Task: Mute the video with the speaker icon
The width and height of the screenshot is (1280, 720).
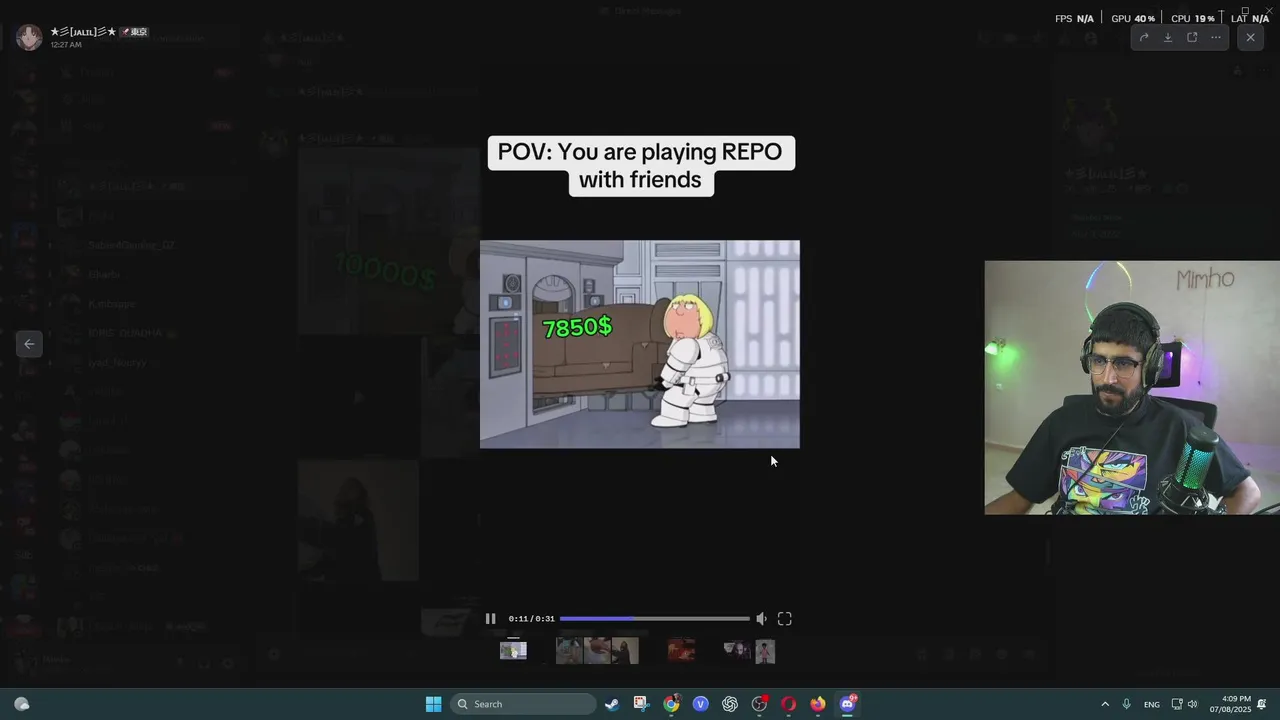Action: [x=761, y=619]
